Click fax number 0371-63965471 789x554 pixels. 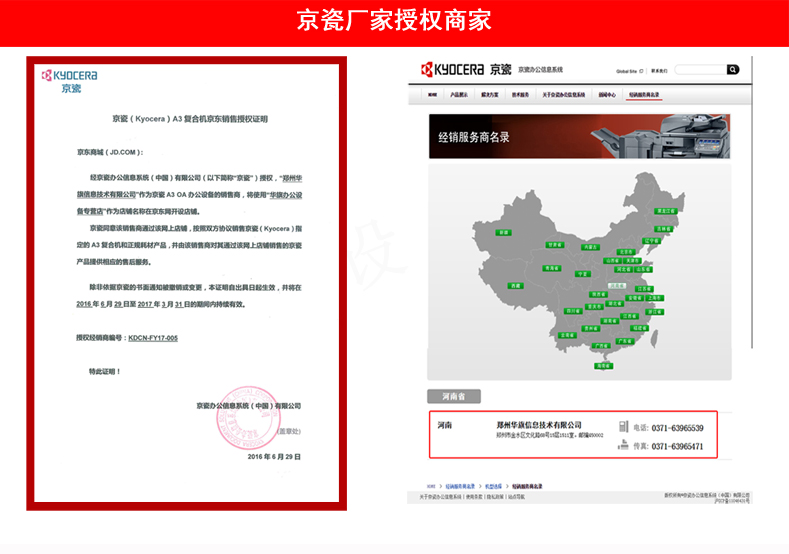(677, 446)
